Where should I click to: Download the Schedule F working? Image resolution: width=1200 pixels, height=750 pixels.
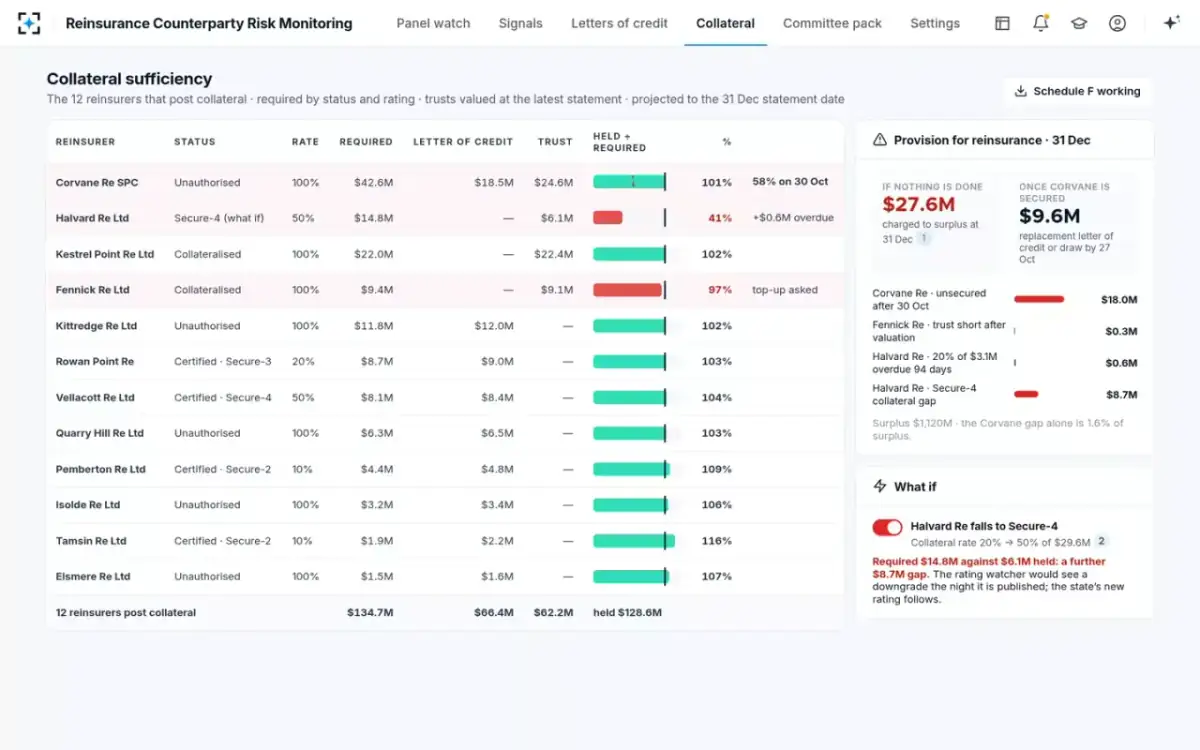tap(1077, 91)
